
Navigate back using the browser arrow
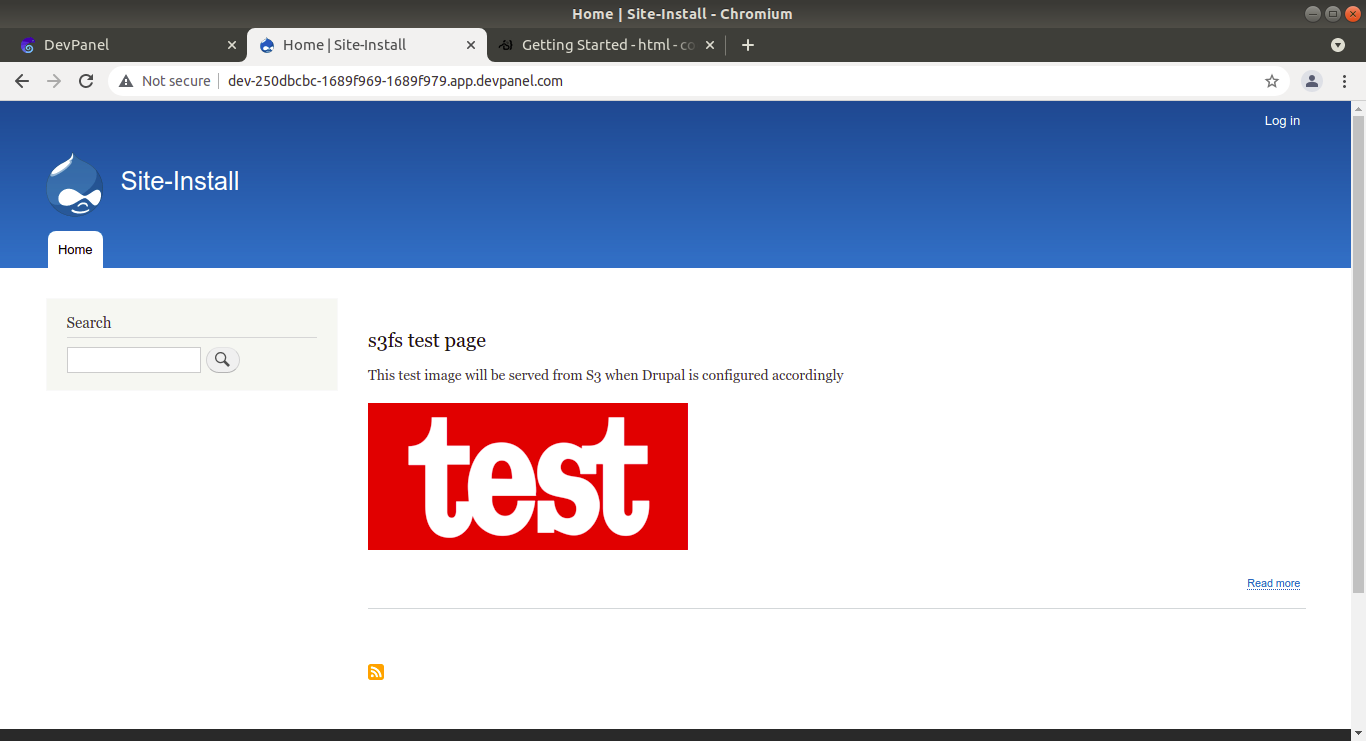21,81
